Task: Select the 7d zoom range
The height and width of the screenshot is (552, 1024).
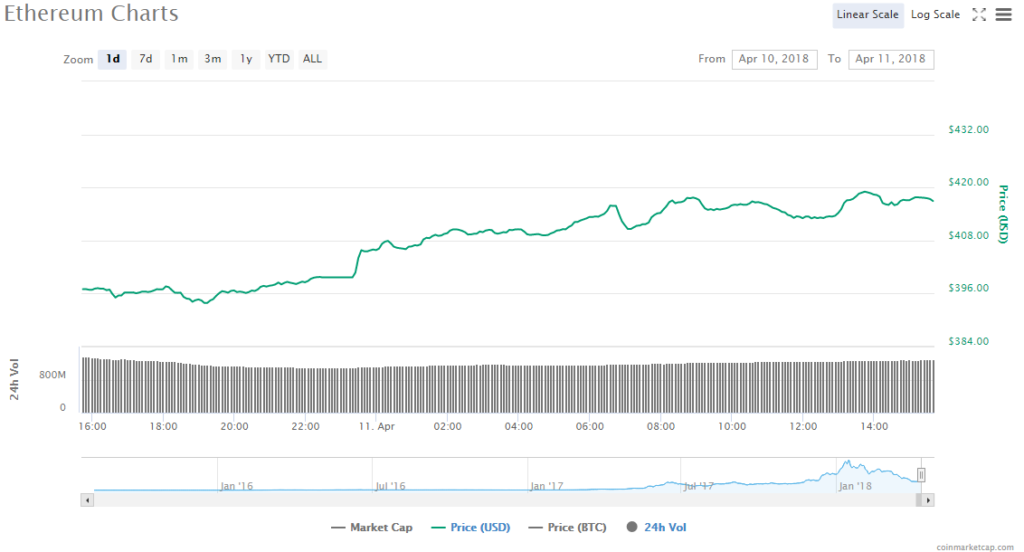Action: 146,59
